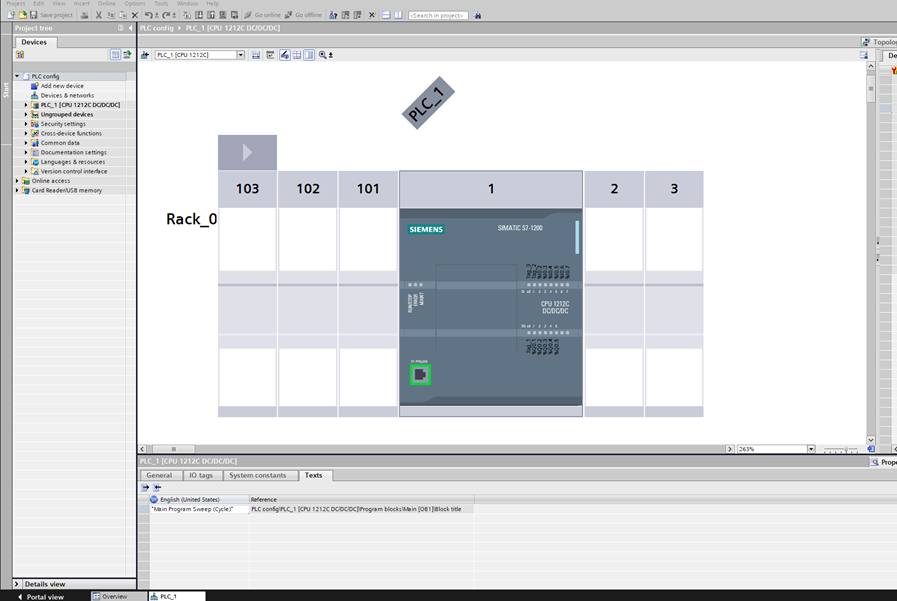Switch to the IO tags tab

(x=200, y=475)
